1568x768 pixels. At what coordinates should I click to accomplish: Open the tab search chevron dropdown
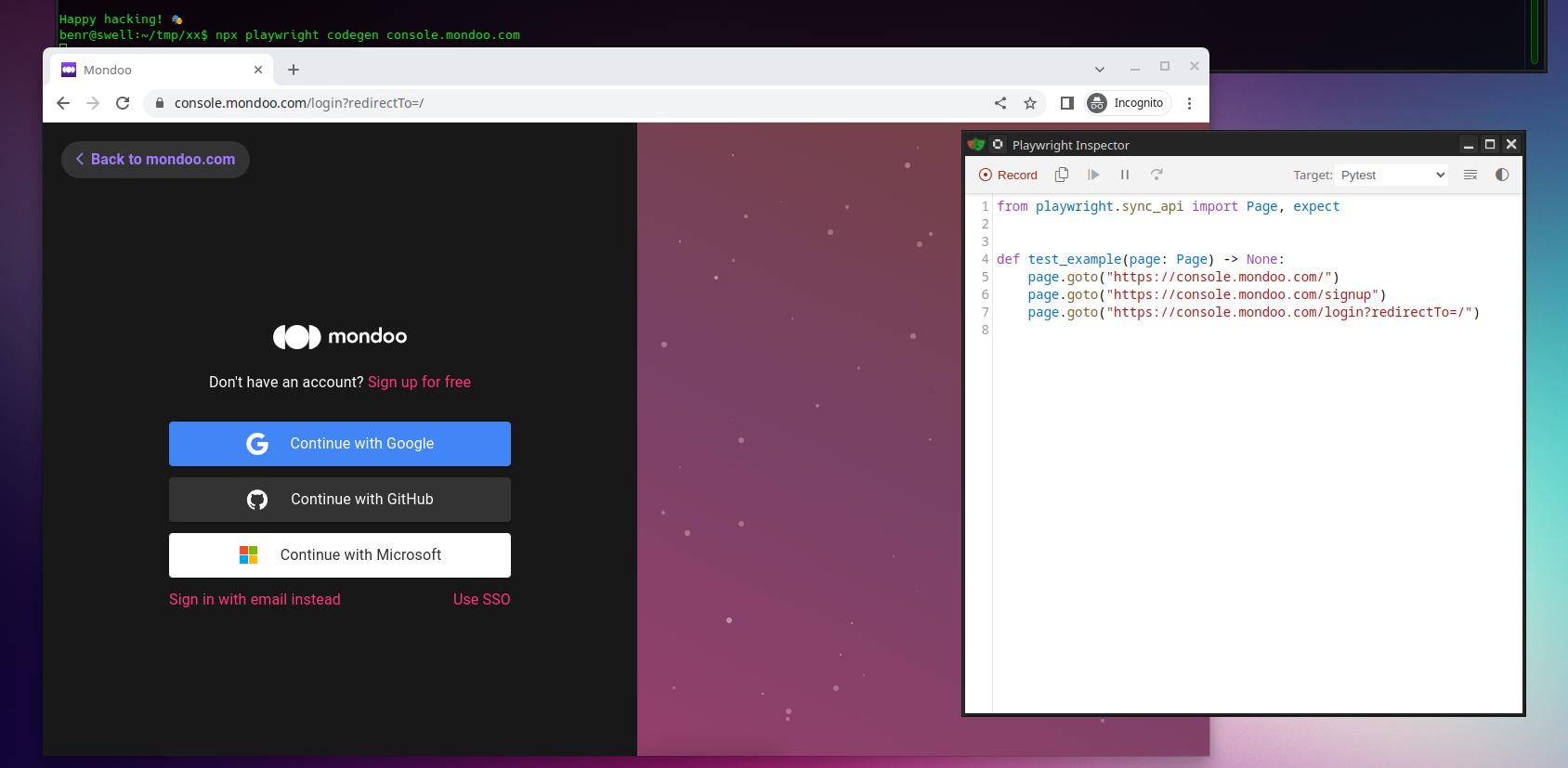[x=1100, y=70]
